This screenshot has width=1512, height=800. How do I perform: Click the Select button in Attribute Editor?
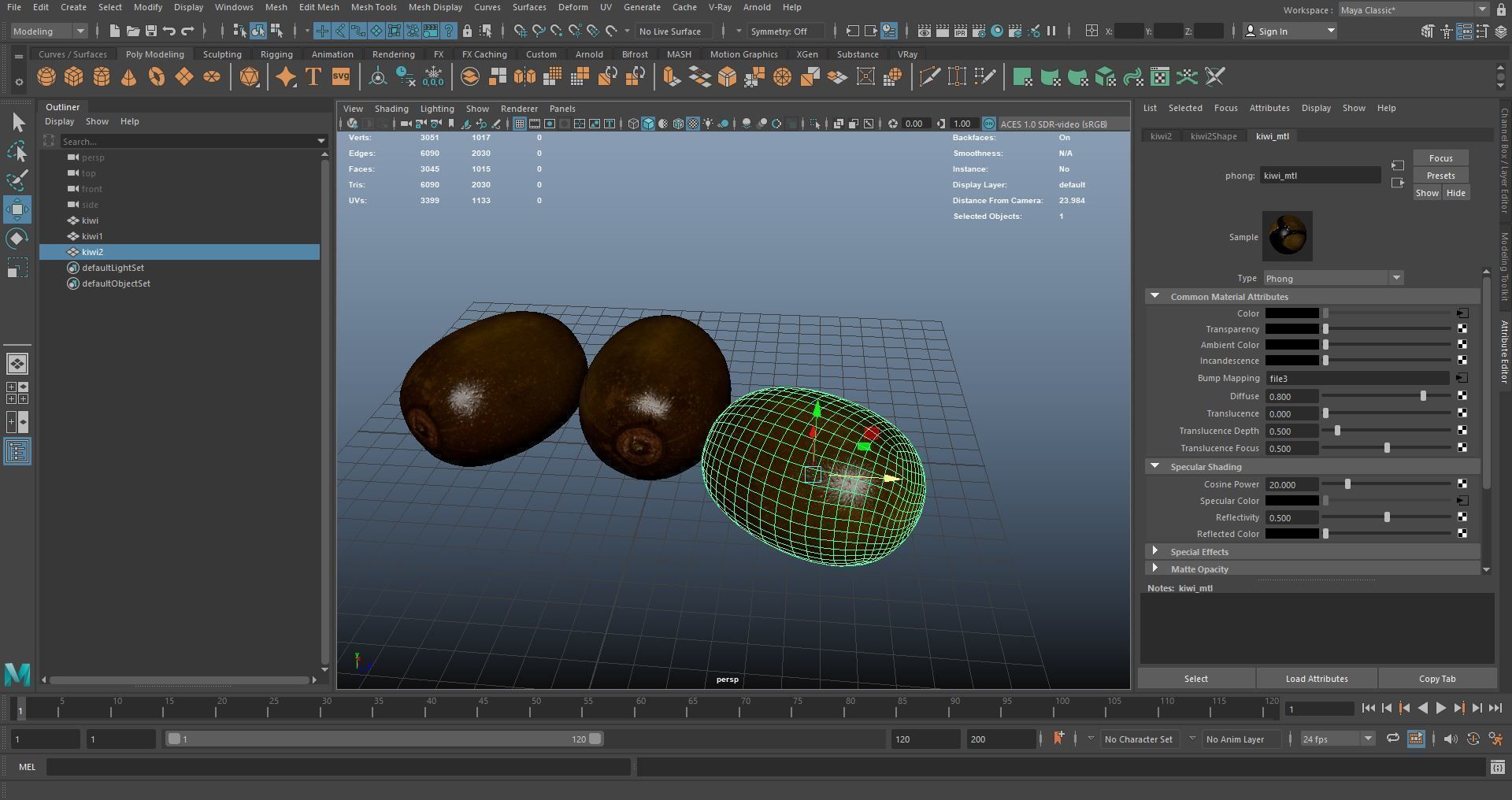(x=1195, y=679)
